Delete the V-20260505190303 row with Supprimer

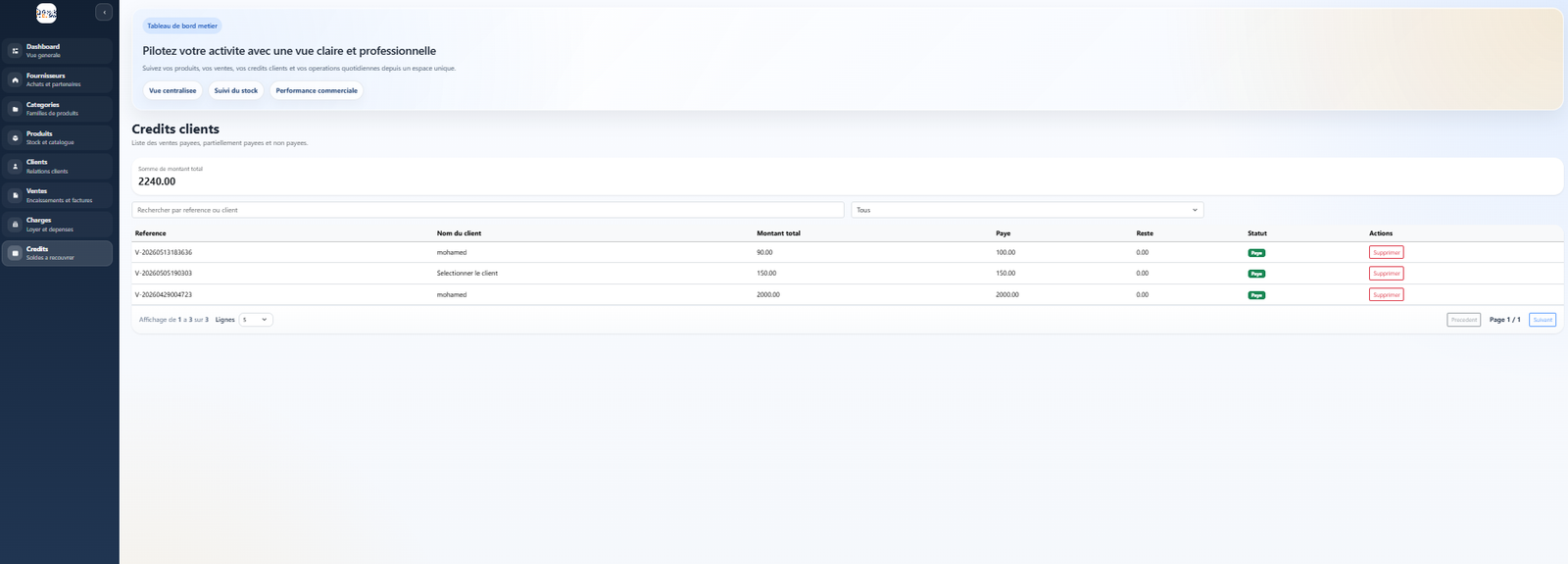point(1387,274)
